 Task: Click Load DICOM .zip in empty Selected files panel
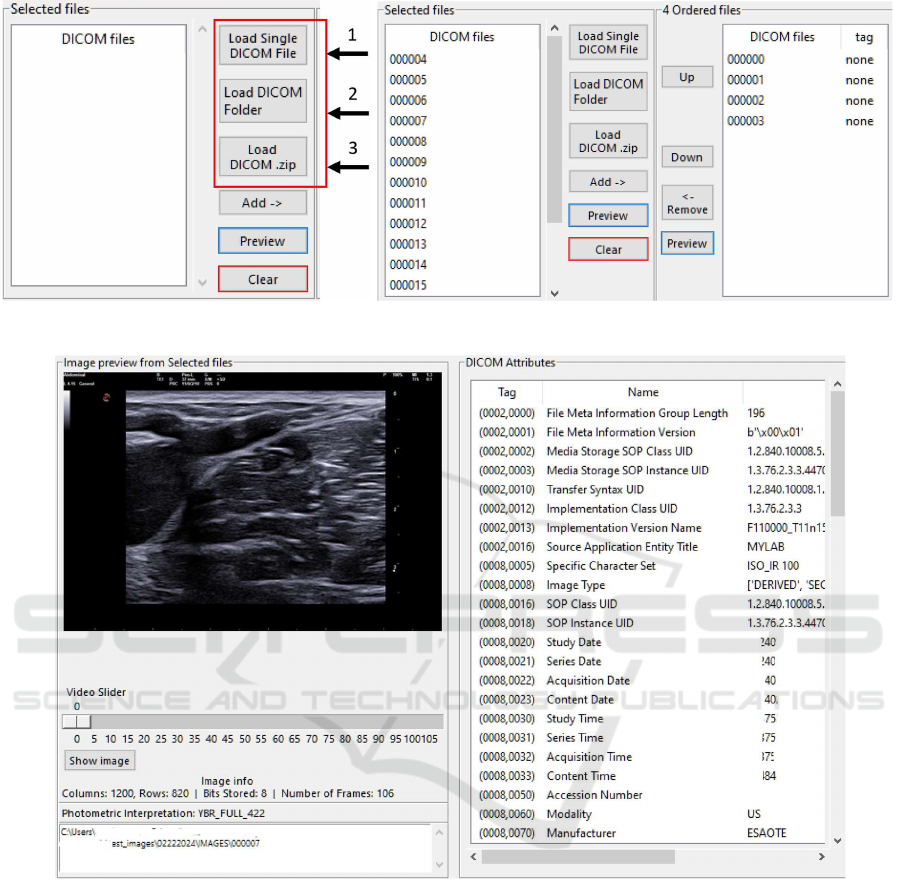263,156
